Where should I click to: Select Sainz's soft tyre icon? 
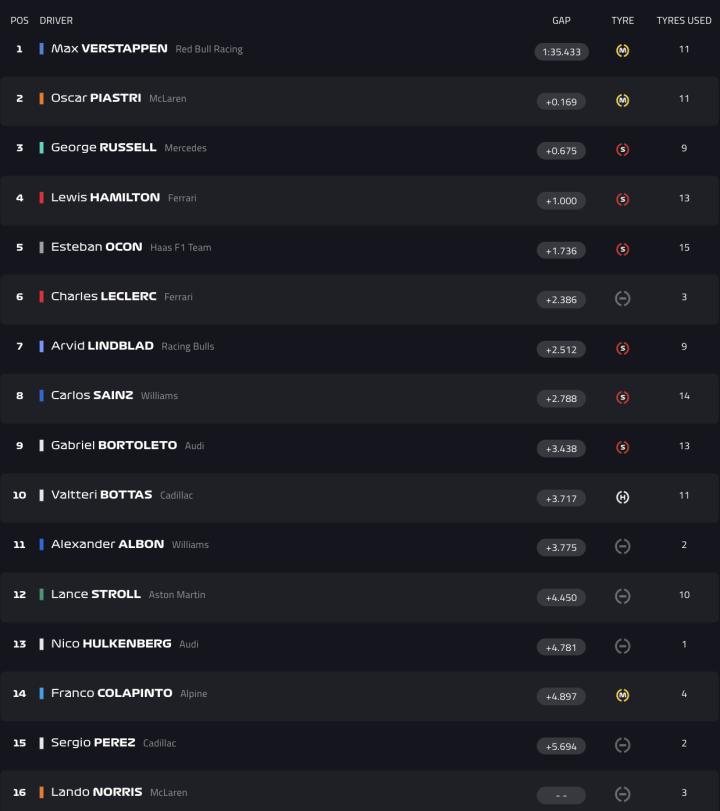tap(622, 397)
